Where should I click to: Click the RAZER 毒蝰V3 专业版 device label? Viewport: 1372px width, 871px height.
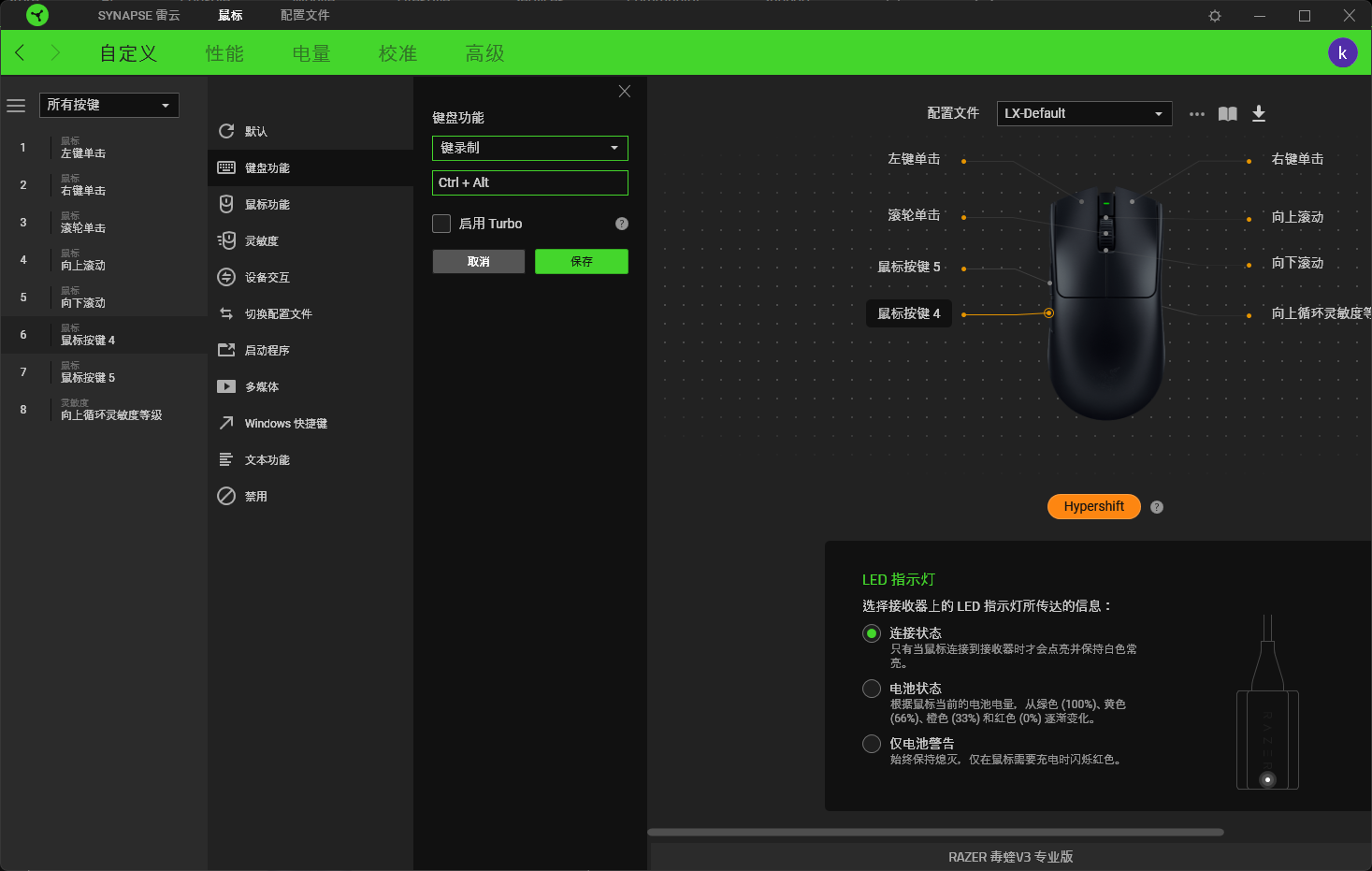[x=1010, y=857]
